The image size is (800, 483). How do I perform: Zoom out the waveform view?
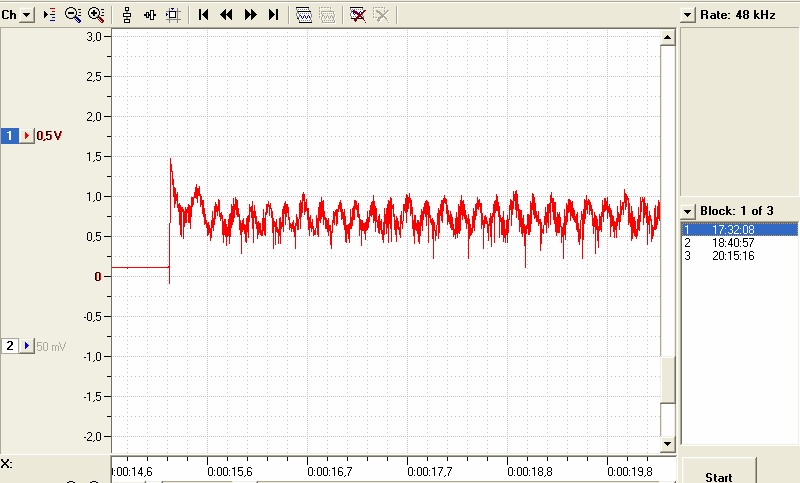73,15
